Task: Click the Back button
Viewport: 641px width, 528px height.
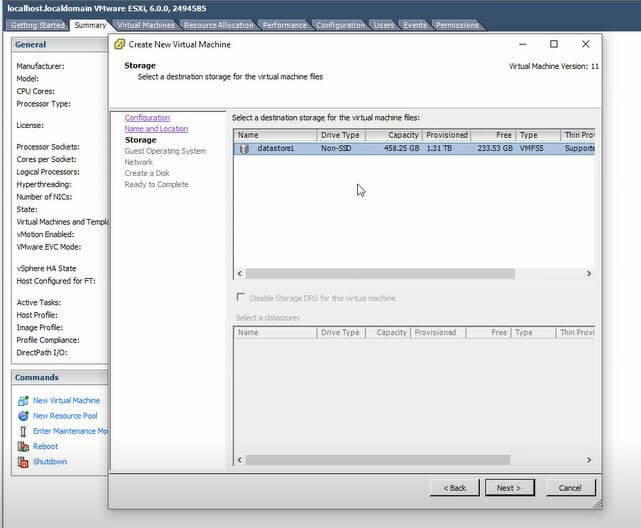Action: point(455,488)
